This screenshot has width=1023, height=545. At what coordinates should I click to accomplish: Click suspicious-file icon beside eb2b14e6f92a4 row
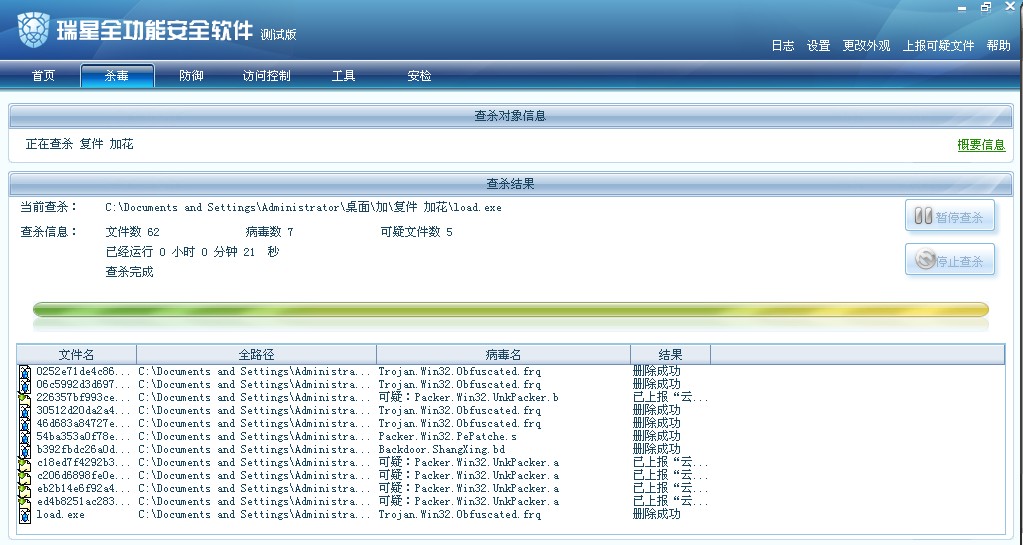[25, 490]
